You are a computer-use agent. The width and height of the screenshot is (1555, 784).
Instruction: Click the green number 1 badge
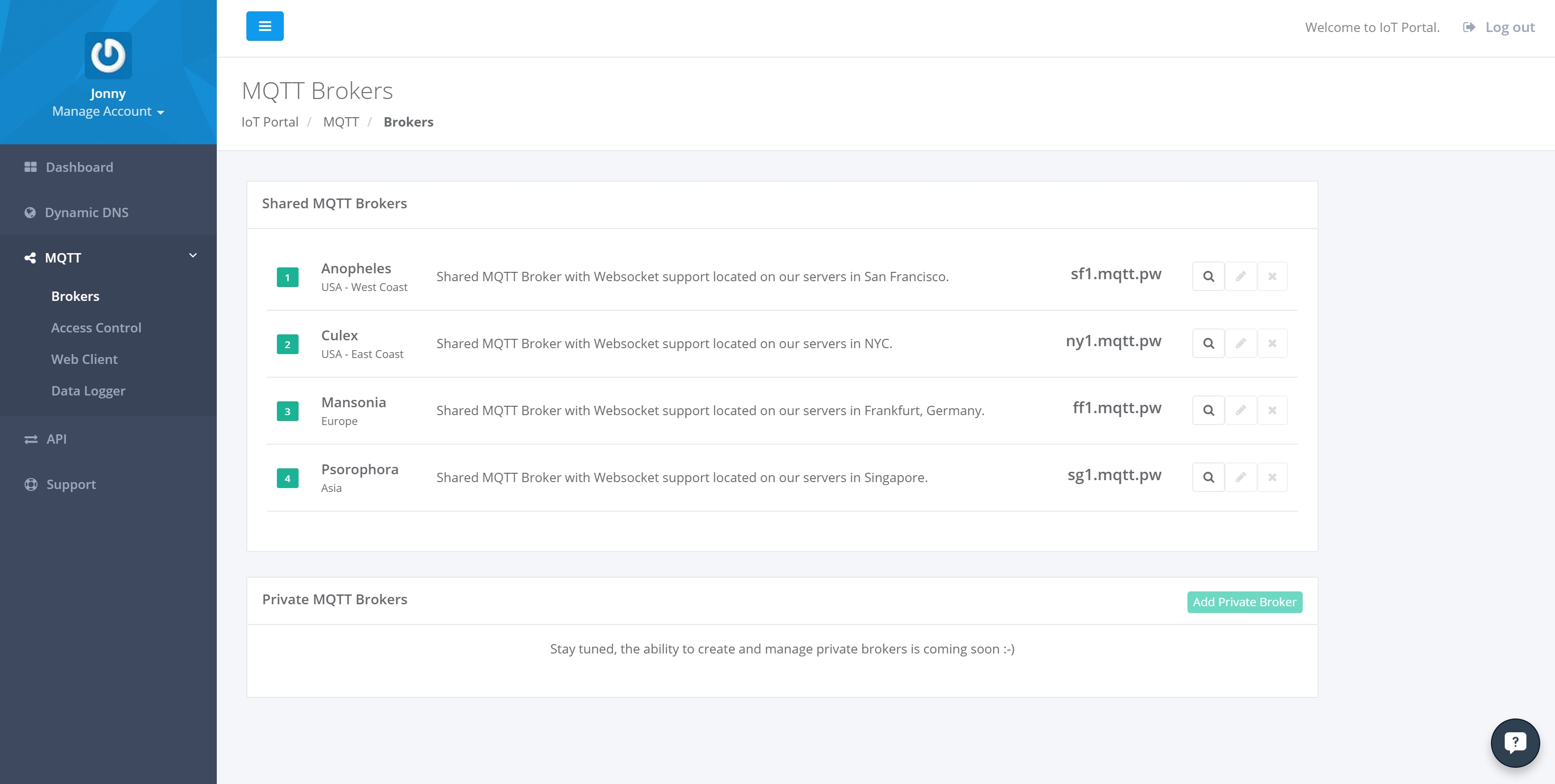287,278
